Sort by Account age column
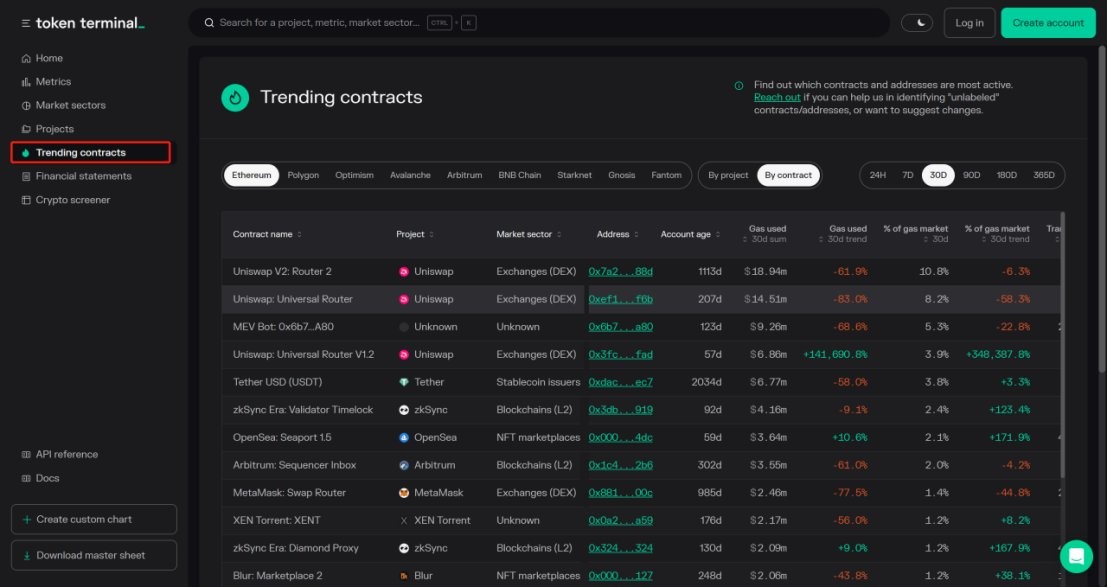The image size is (1108, 588). click(690, 235)
